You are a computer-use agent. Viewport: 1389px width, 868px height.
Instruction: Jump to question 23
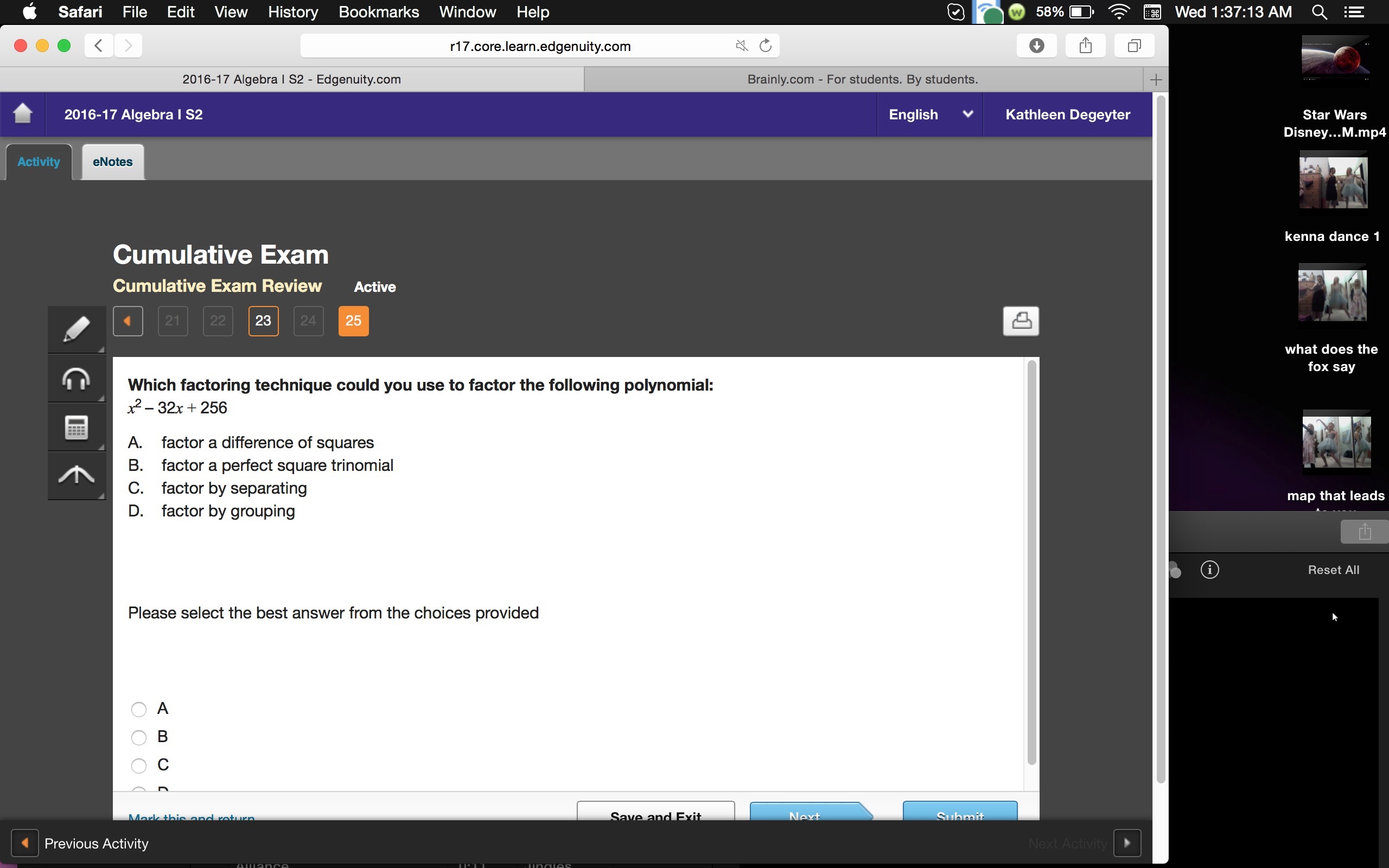click(x=263, y=321)
